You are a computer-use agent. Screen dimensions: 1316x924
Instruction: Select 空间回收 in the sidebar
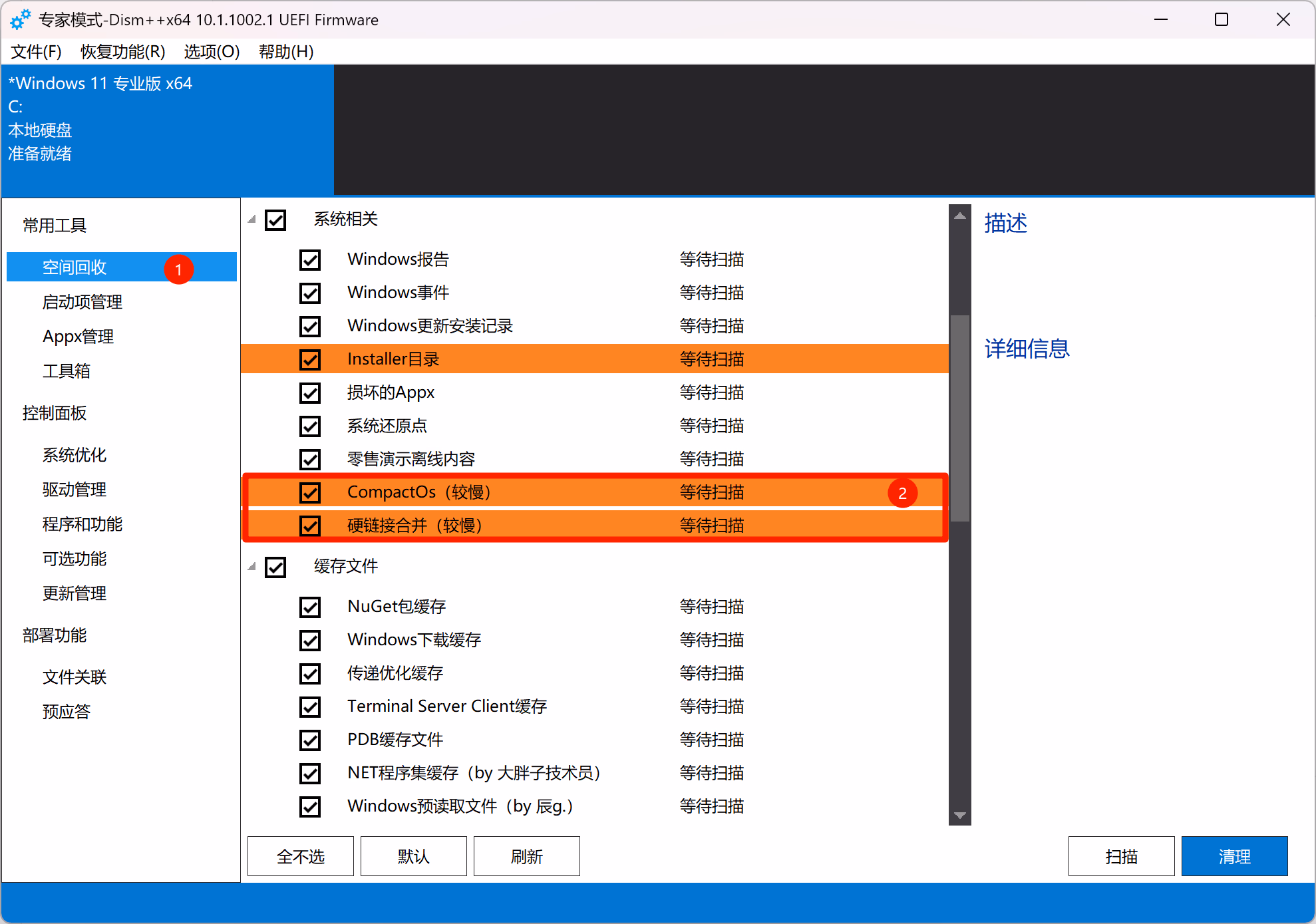(x=122, y=267)
